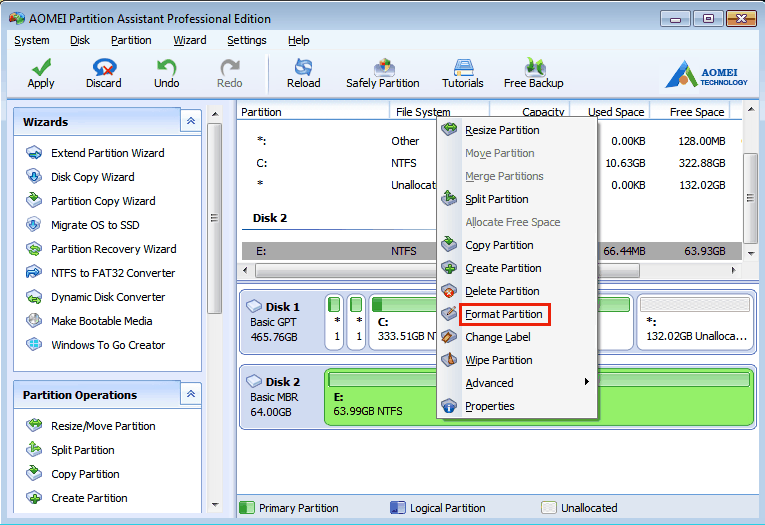Select Change Label in context menu
Screen dimensions: 765x525
click(517, 337)
